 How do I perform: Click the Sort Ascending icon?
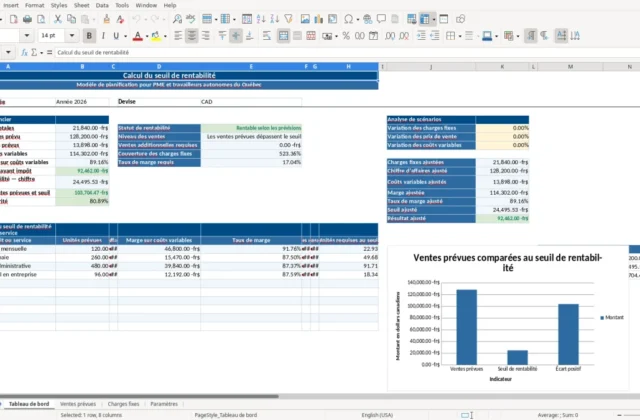point(261,19)
